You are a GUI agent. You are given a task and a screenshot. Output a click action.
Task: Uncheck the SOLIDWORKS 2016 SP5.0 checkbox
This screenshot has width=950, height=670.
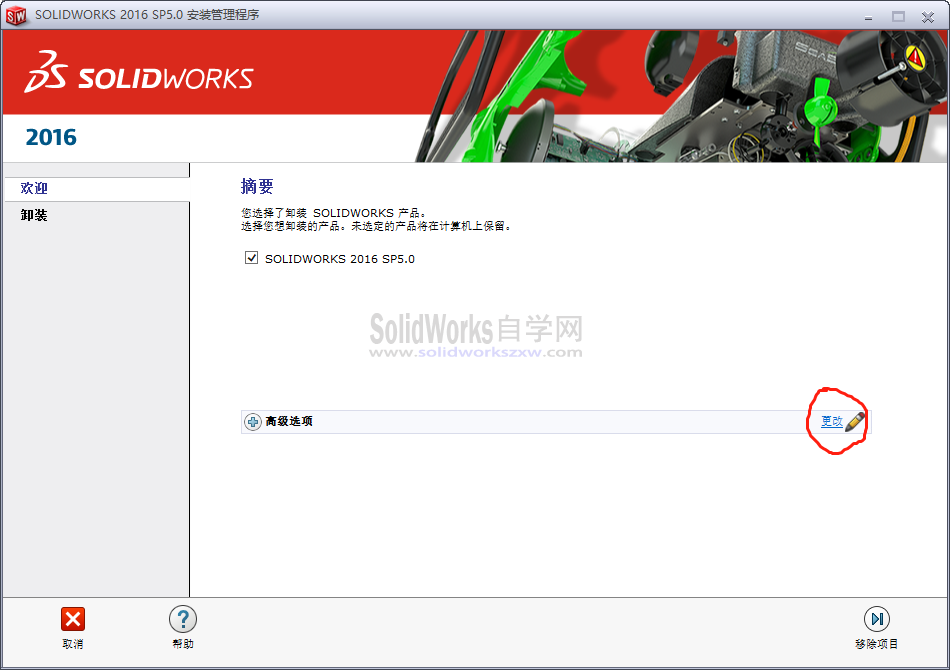point(251,257)
